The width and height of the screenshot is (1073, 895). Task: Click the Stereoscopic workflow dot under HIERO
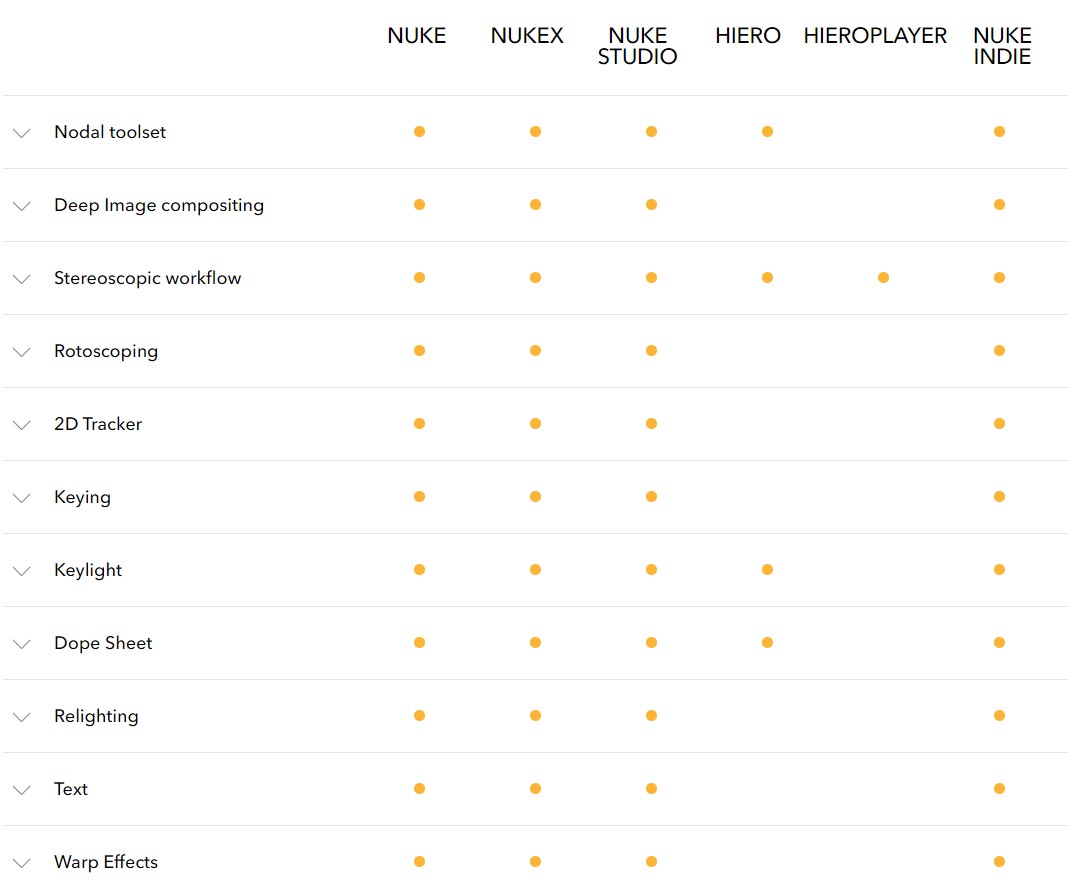[767, 277]
